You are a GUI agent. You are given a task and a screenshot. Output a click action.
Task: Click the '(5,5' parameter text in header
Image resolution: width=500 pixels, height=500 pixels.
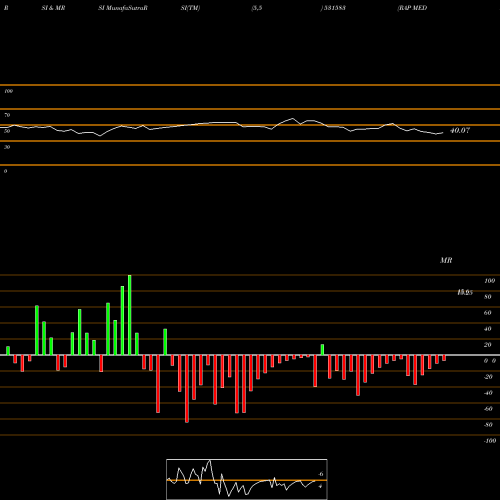(x=257, y=8)
